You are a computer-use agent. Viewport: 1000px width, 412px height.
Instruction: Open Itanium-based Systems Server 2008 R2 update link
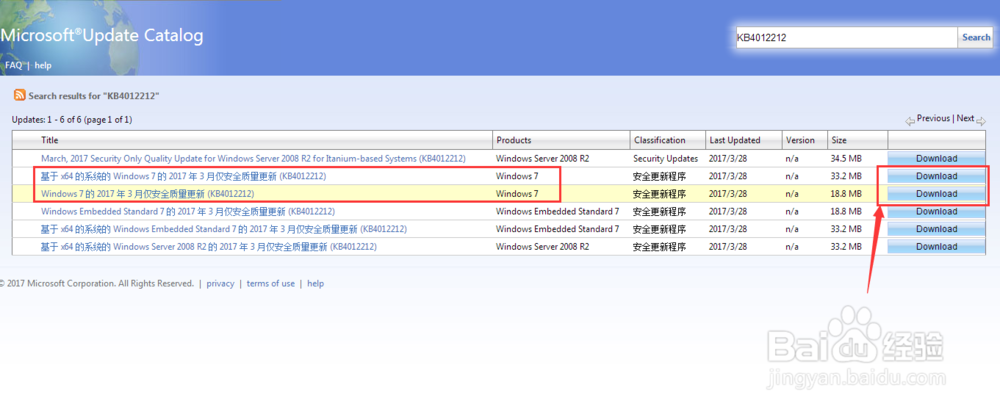click(x=253, y=158)
